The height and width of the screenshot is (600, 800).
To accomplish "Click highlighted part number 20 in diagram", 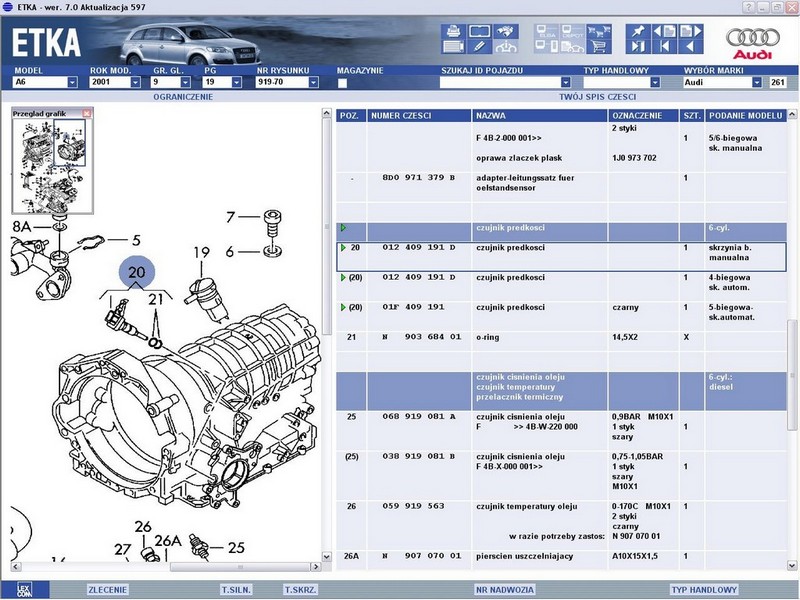I will [137, 272].
